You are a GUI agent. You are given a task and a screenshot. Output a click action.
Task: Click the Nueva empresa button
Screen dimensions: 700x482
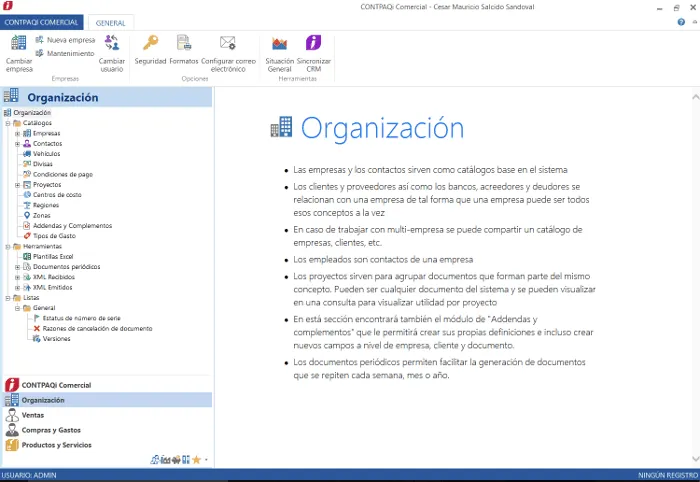(64, 39)
